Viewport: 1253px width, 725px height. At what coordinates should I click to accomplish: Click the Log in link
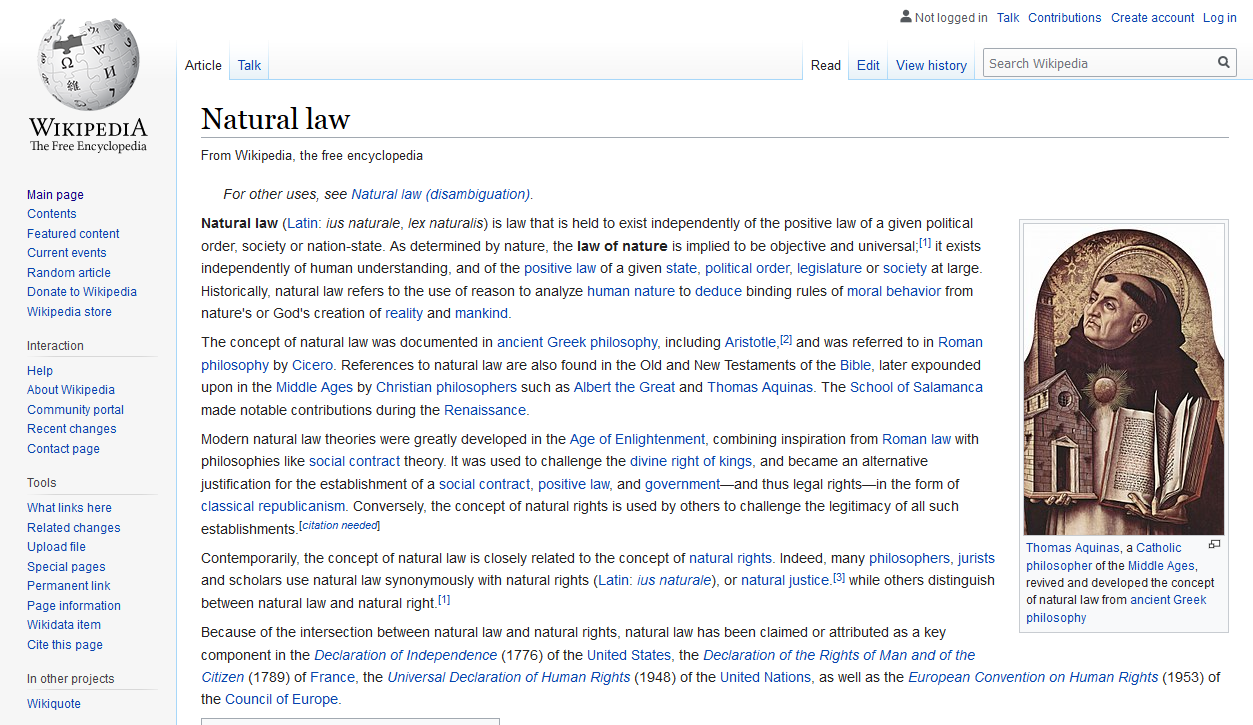pos(1220,17)
